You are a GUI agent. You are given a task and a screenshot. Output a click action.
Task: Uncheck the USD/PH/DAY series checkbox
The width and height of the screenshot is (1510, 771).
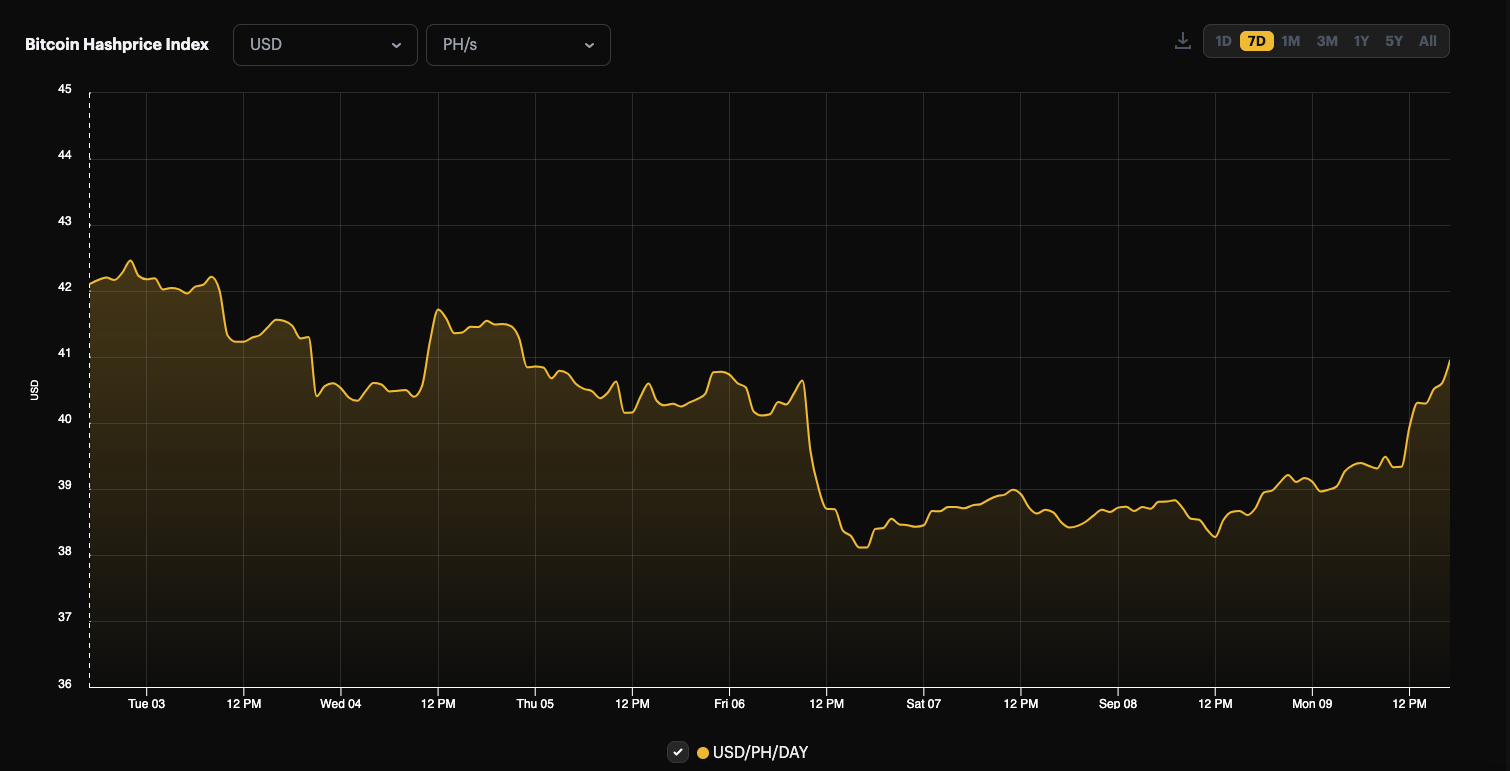pyautogui.click(x=678, y=752)
